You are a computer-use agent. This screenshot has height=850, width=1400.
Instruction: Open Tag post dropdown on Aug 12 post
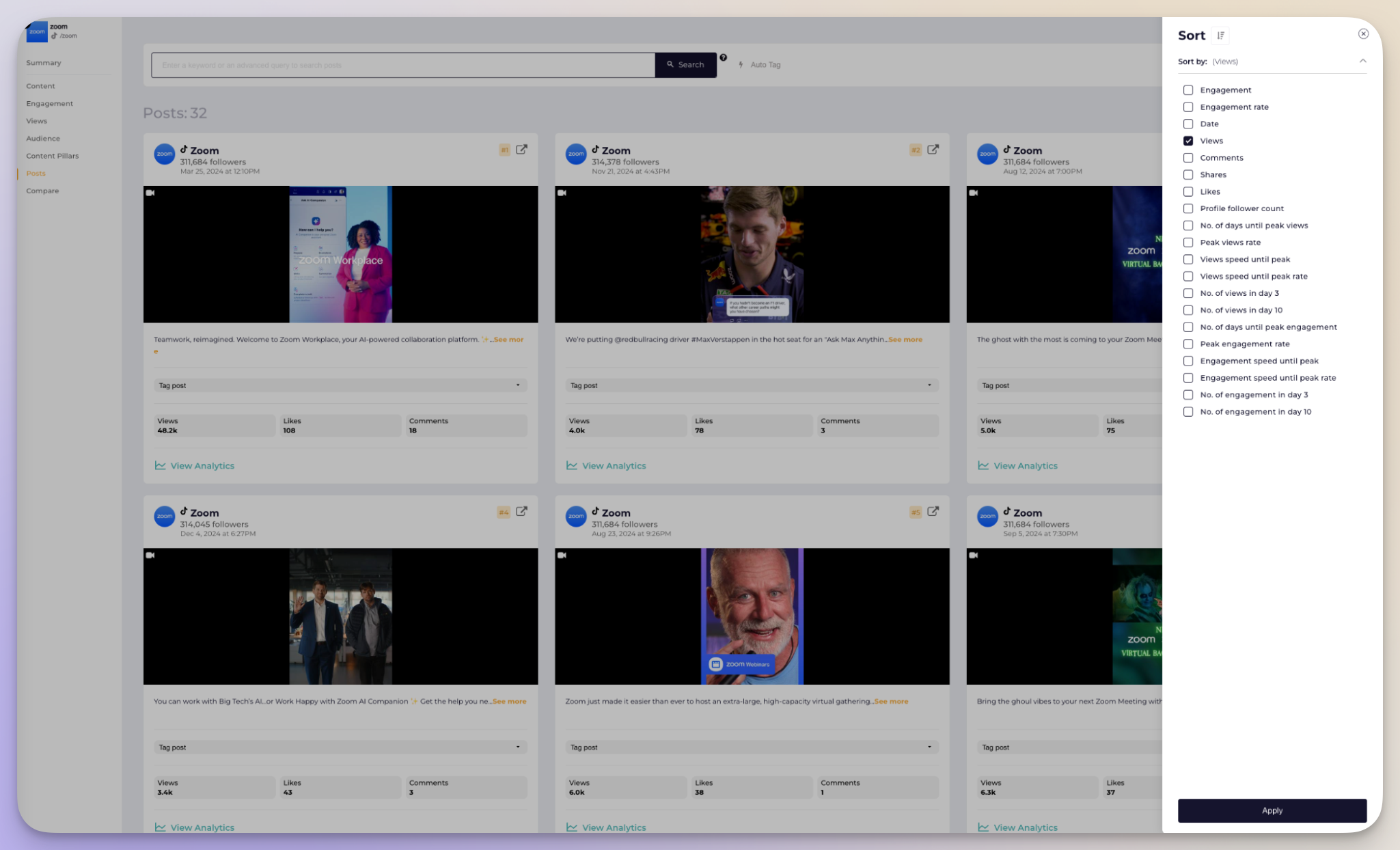1069,385
